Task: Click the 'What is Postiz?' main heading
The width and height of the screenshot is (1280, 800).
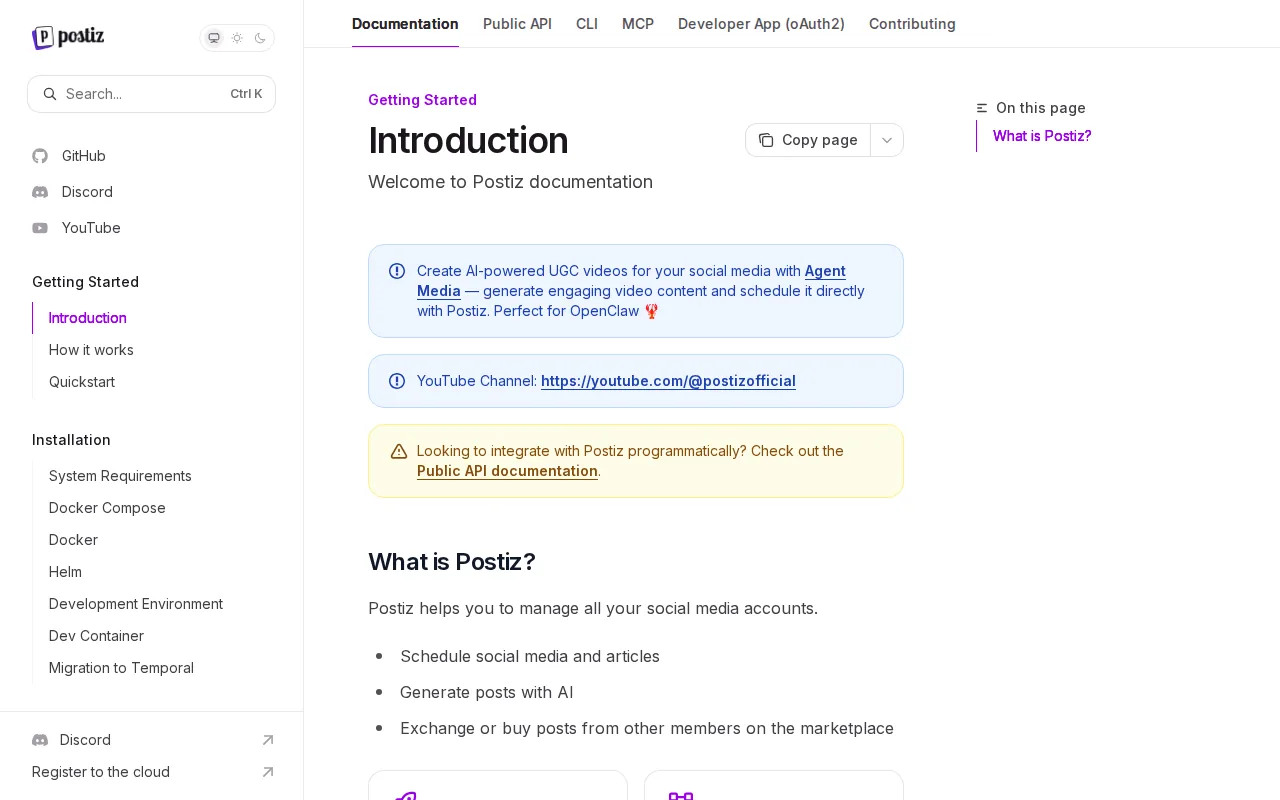Action: coord(452,562)
